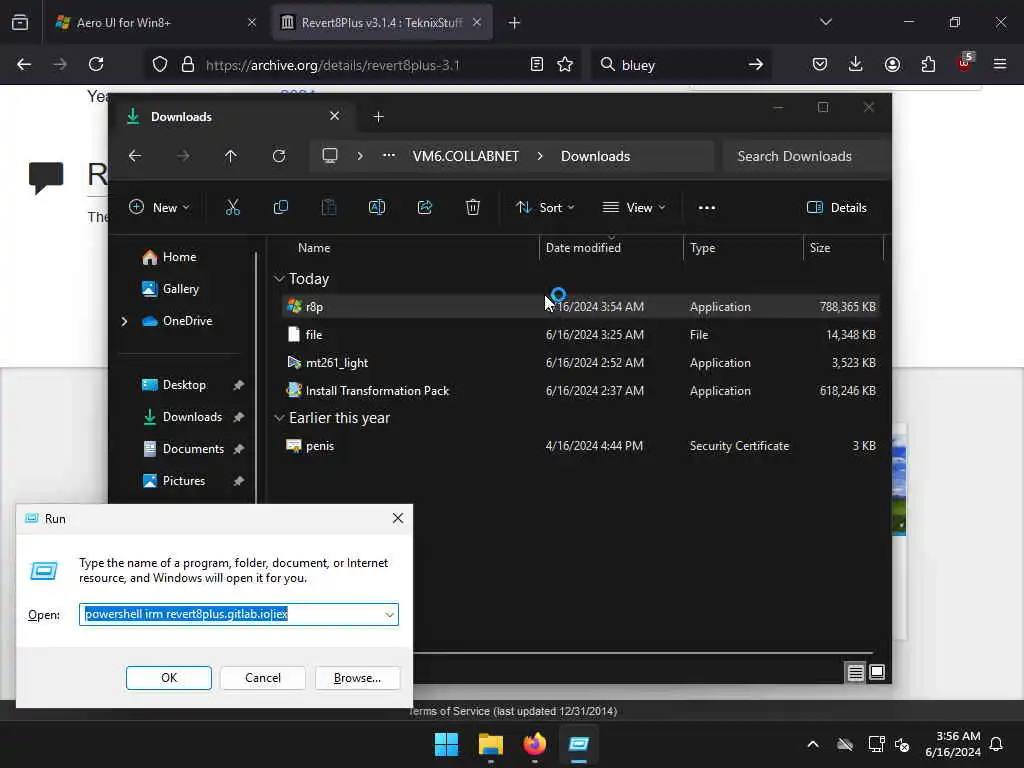Switch to Revert8Plus v3.1.4 tab
1024x768 pixels.
click(382, 23)
